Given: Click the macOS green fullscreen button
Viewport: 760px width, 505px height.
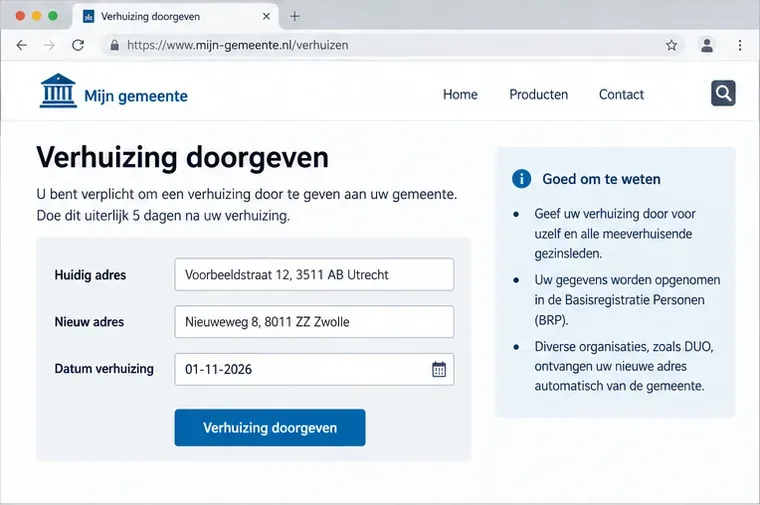Looking at the screenshot, I should pyautogui.click(x=53, y=16).
